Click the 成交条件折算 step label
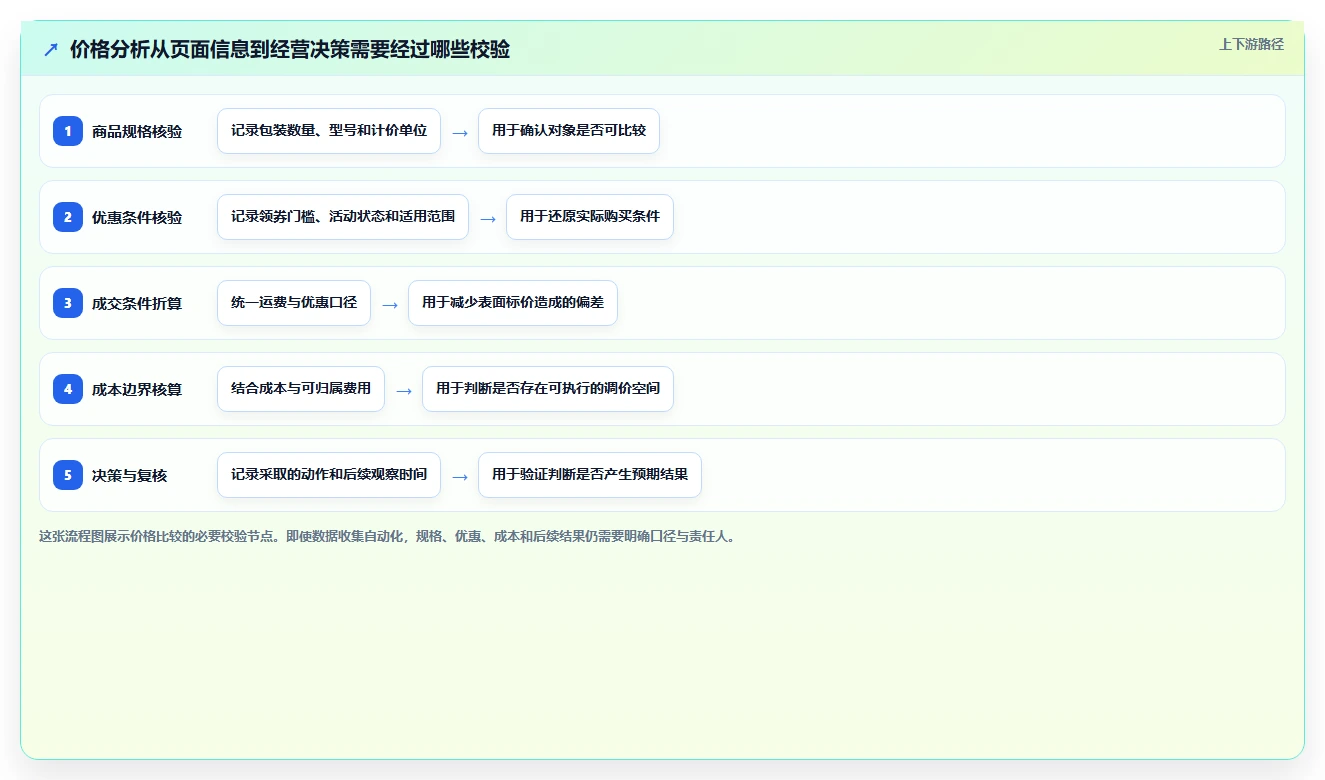The height and width of the screenshot is (780, 1325). tap(137, 303)
